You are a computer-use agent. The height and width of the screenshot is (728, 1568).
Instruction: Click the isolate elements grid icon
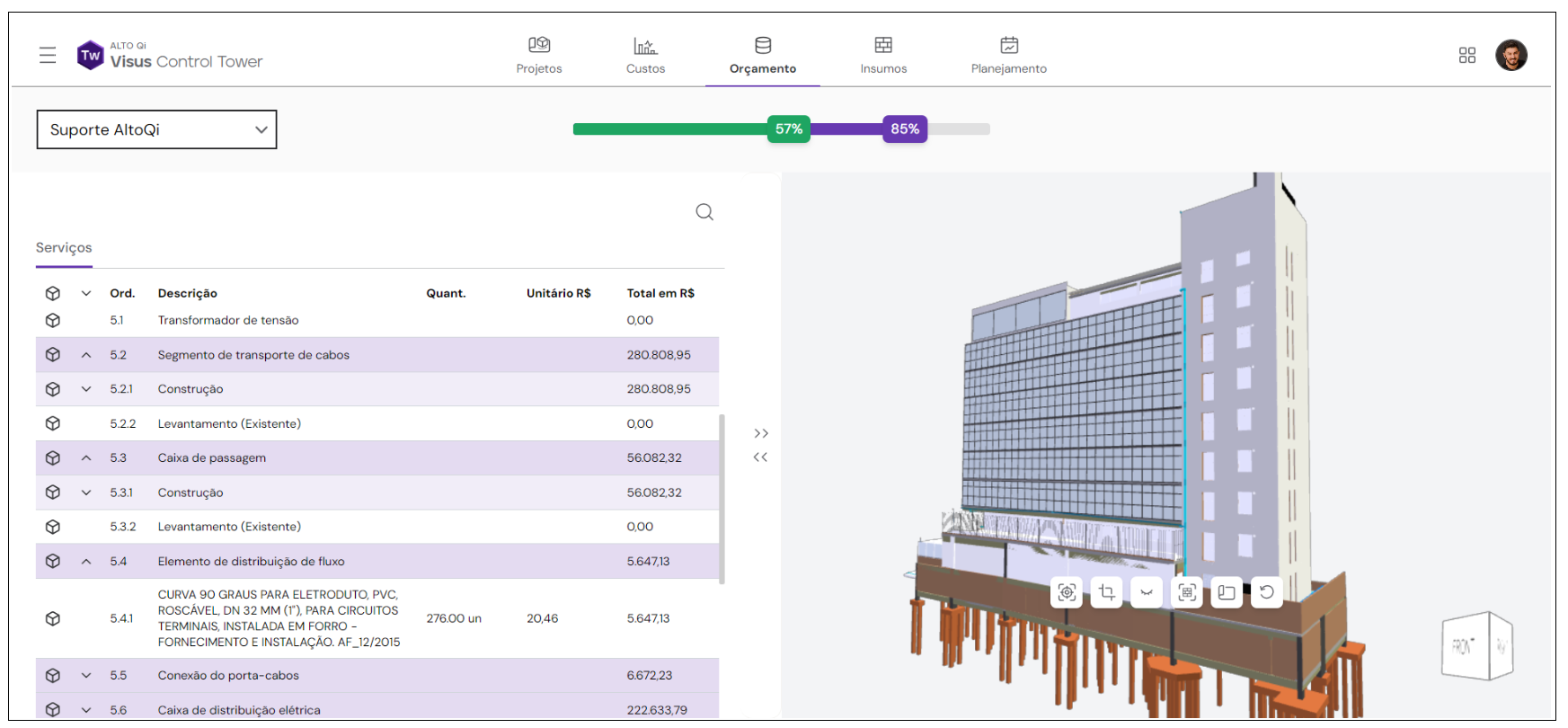1187,592
